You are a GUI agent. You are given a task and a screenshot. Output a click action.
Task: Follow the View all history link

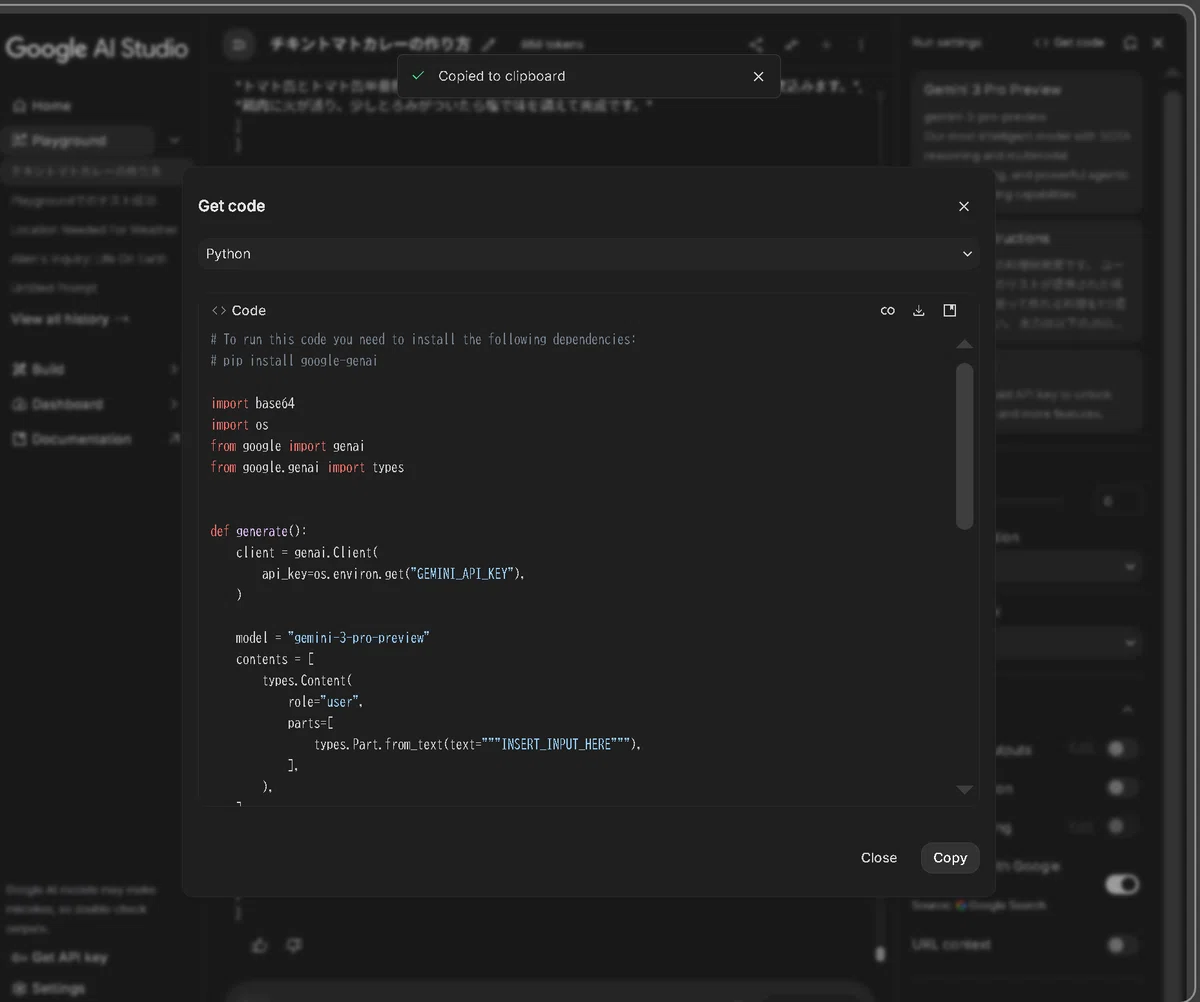[x=70, y=319]
